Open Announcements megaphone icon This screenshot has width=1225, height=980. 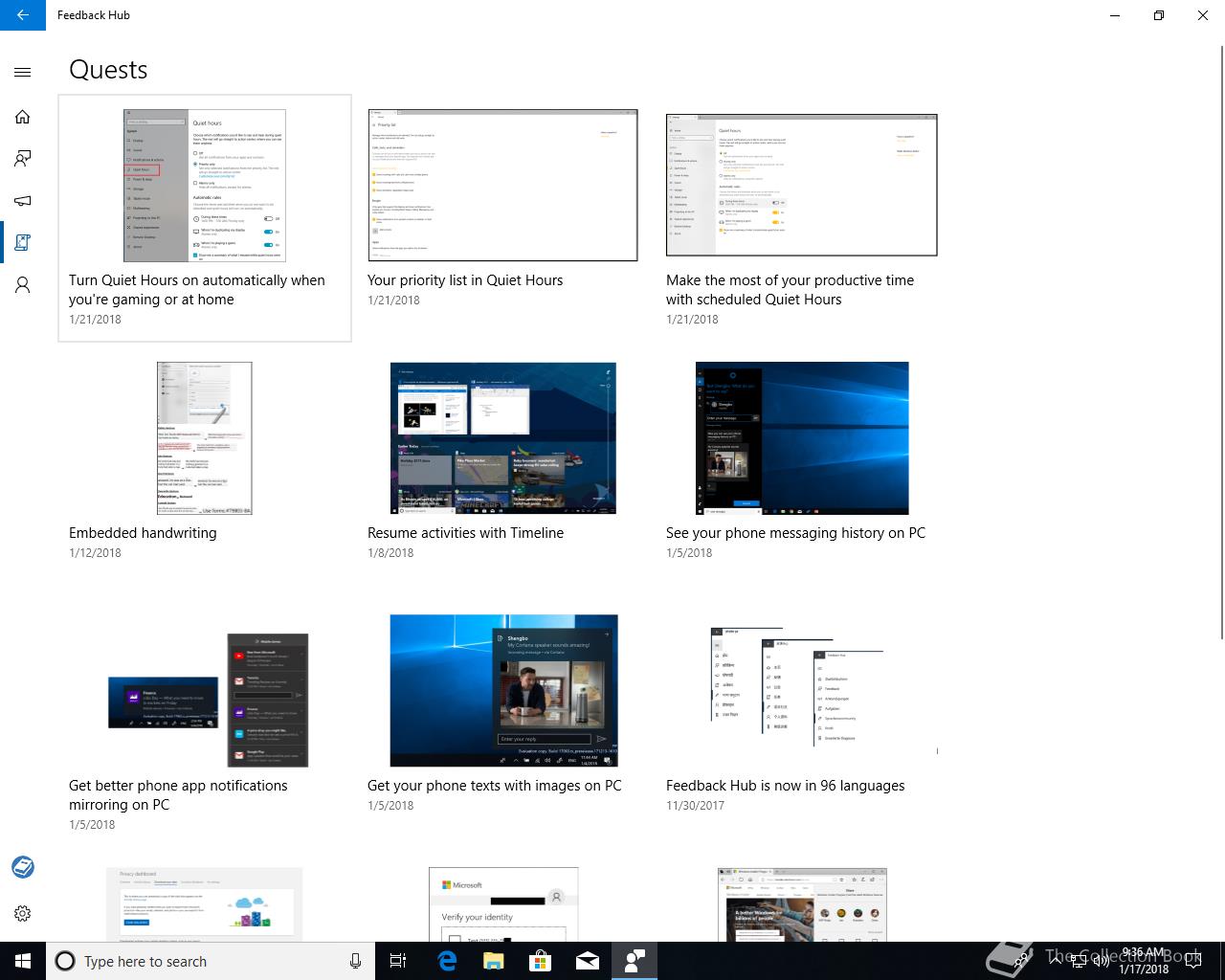coord(23,201)
